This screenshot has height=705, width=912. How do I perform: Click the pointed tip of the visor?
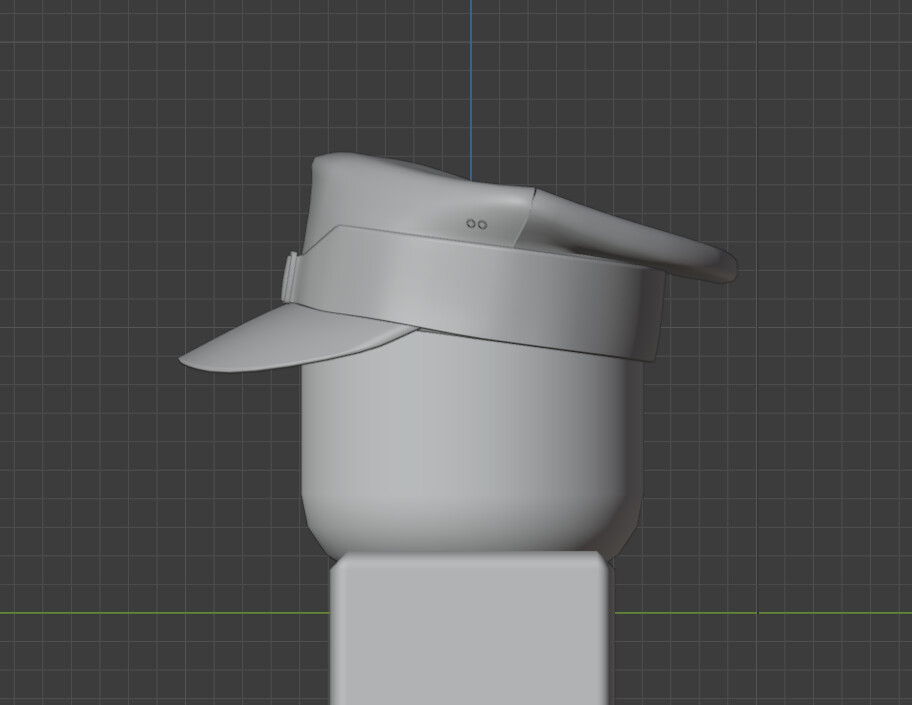183,360
